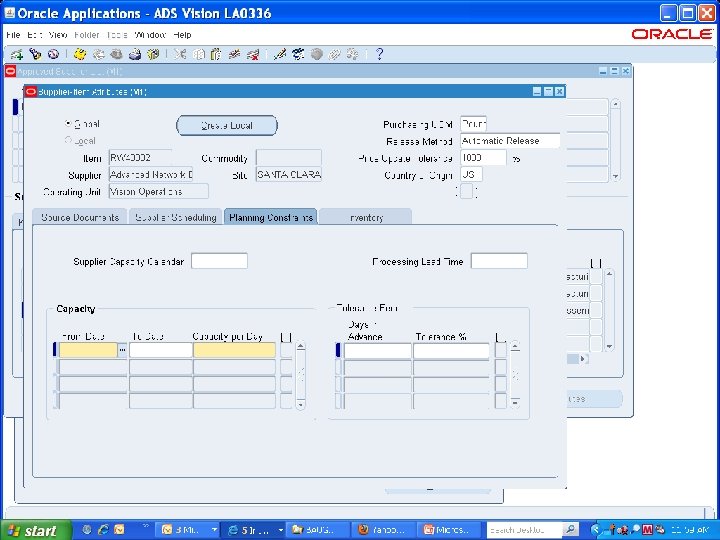
Task: Open the Window menu
Action: coord(150,35)
